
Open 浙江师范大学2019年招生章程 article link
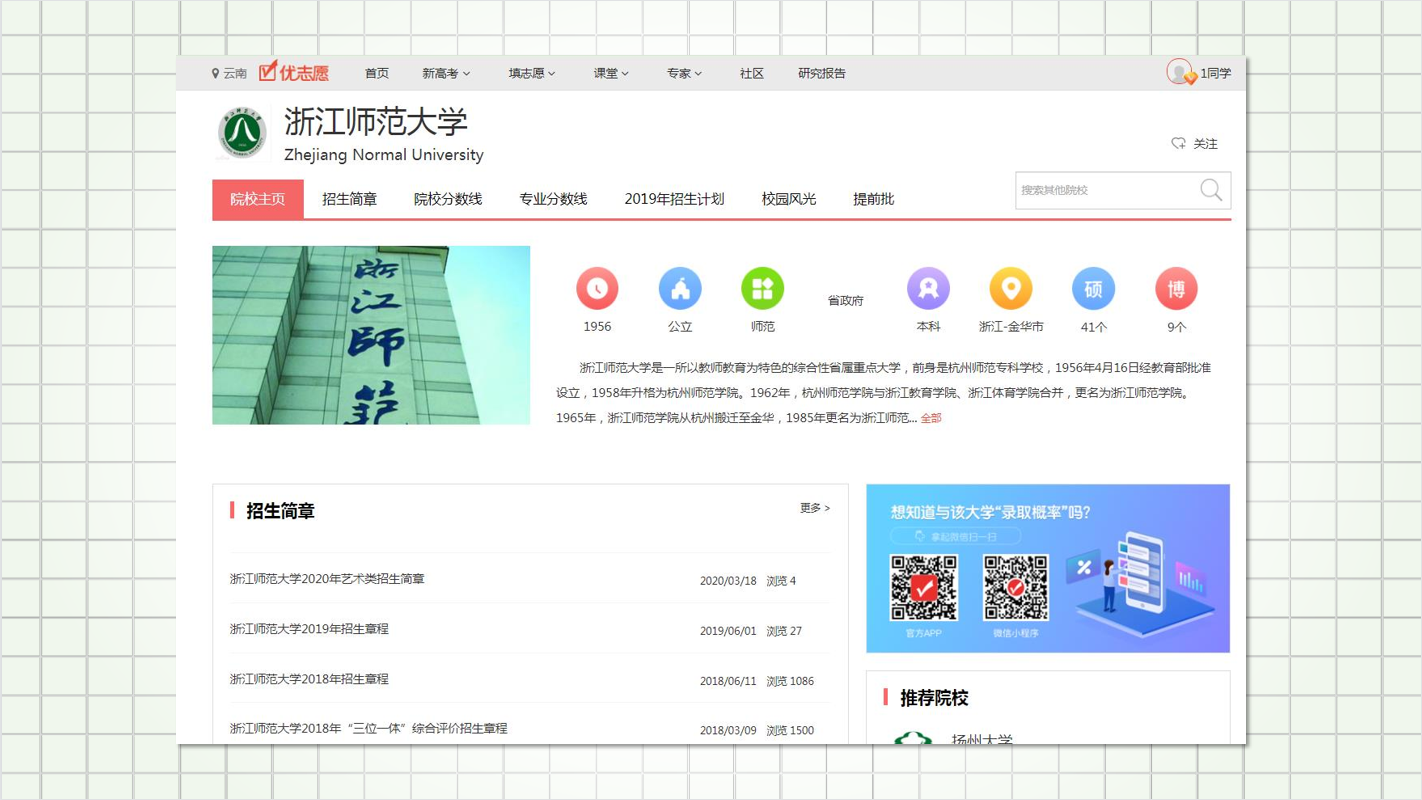tap(309, 629)
